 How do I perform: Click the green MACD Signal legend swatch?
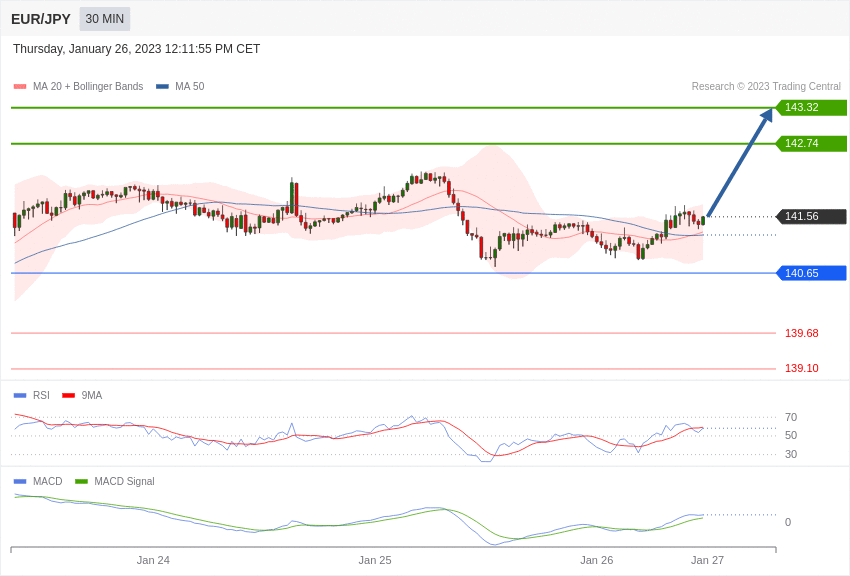[x=81, y=481]
